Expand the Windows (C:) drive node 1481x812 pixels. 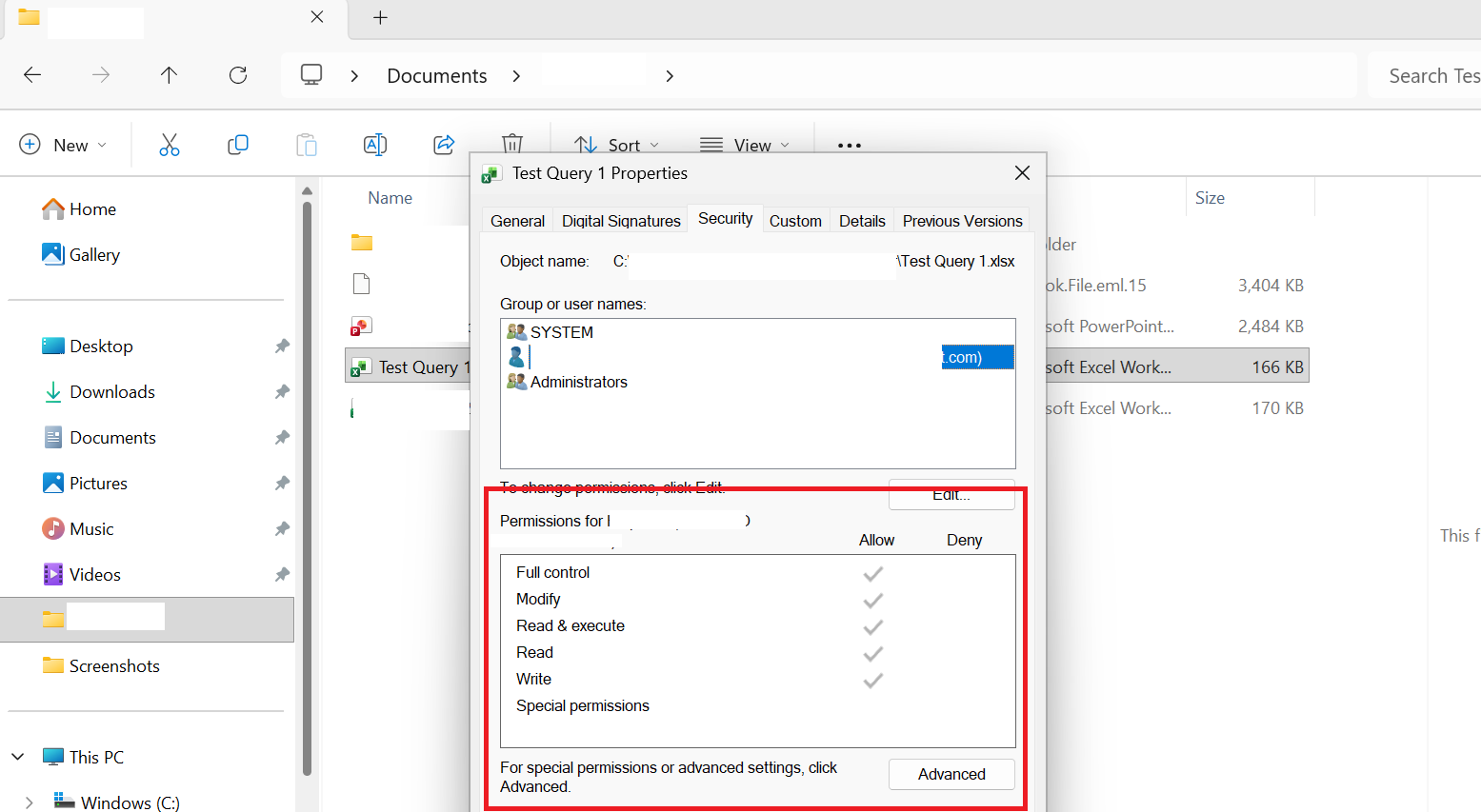pos(30,802)
